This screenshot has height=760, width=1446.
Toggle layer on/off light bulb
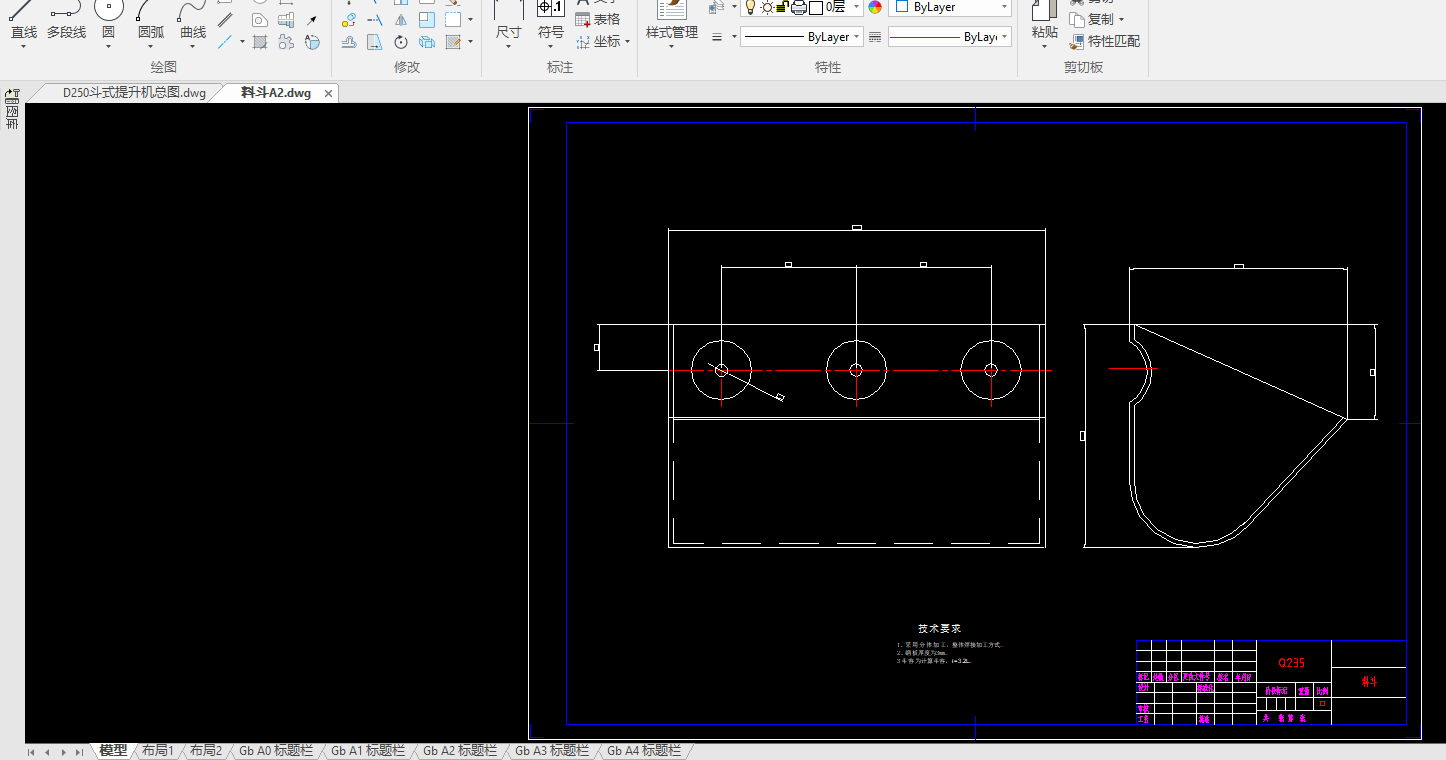(750, 7)
